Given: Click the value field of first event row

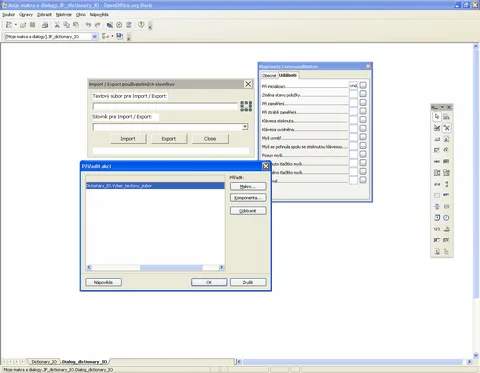Looking at the screenshot, I should [353, 85].
